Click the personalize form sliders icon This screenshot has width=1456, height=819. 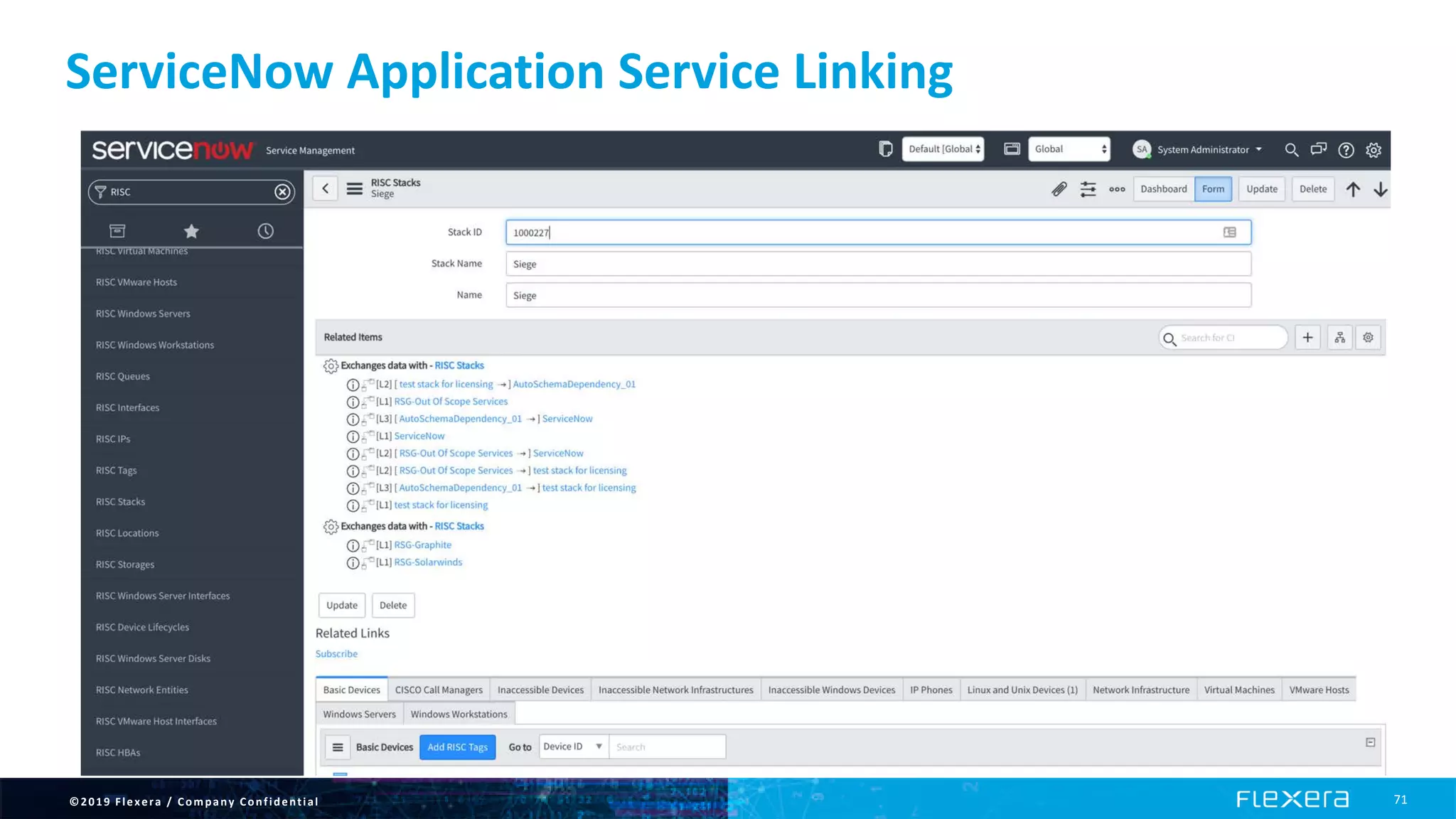point(1088,189)
